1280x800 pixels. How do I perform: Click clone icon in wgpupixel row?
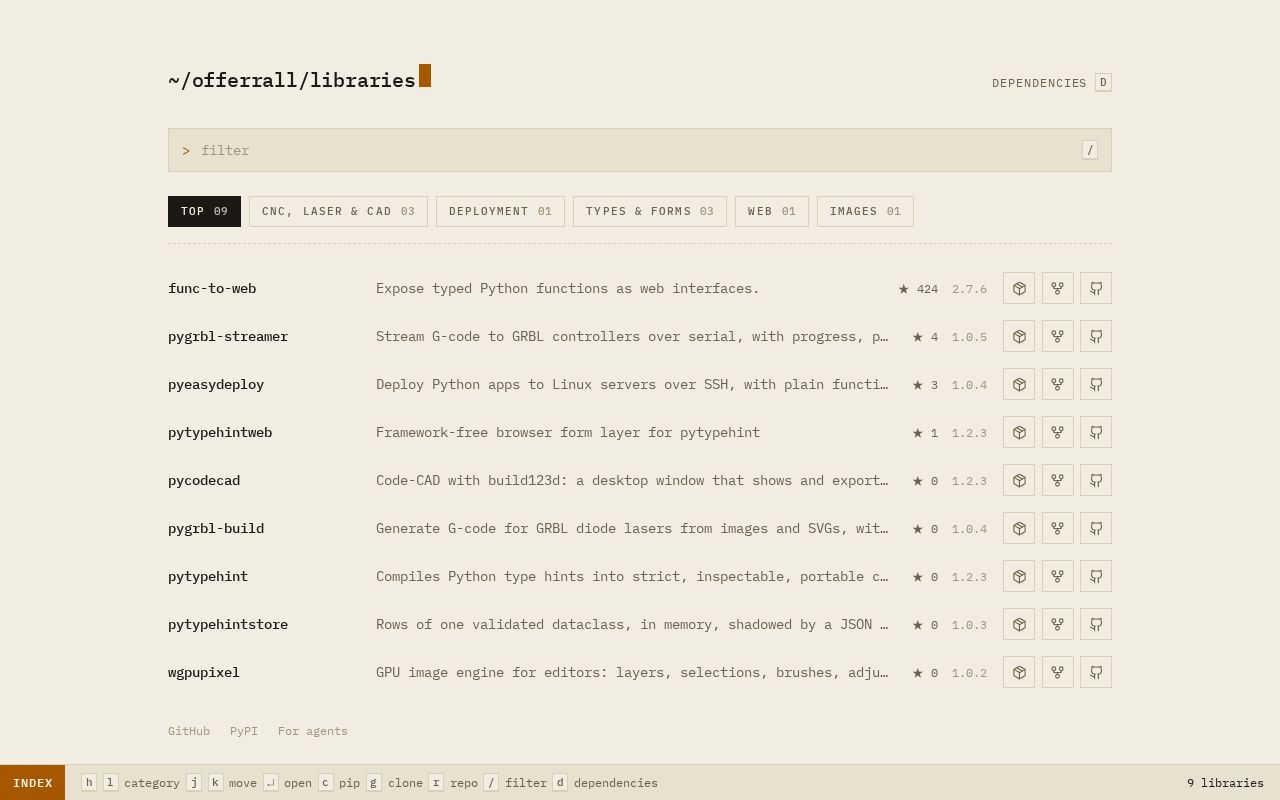(1057, 672)
